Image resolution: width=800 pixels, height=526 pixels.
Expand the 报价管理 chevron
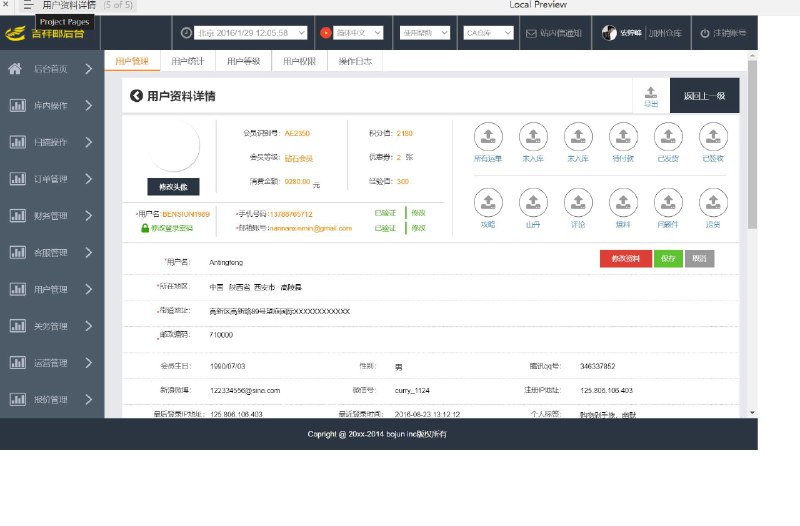click(89, 399)
